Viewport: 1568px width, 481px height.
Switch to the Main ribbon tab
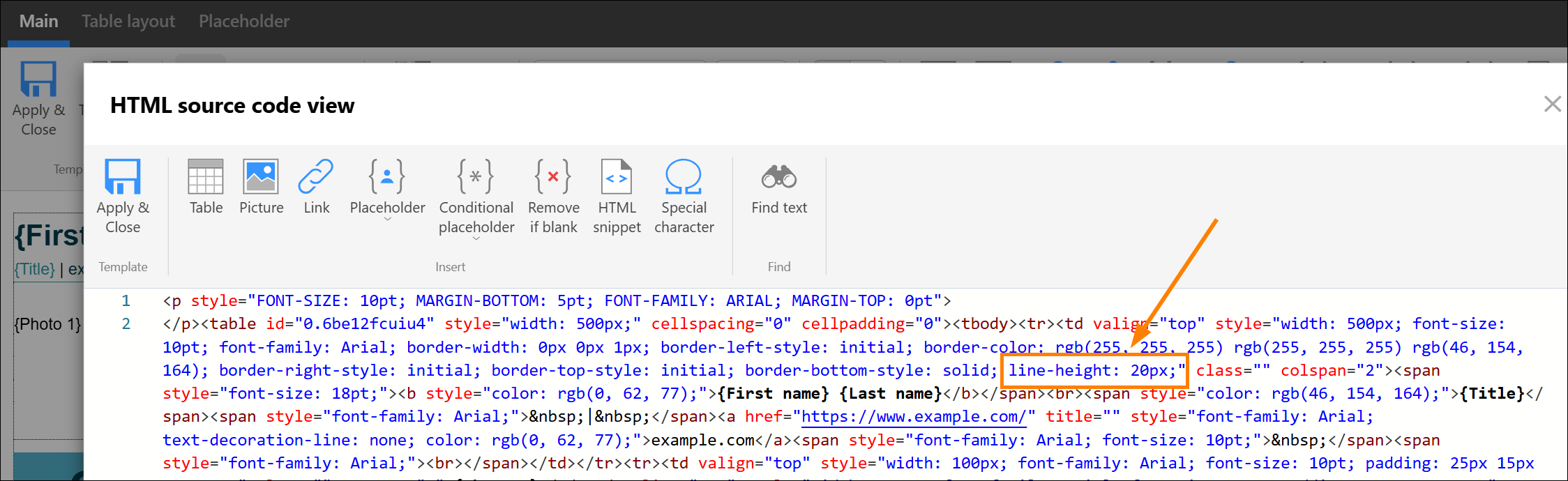38,22
